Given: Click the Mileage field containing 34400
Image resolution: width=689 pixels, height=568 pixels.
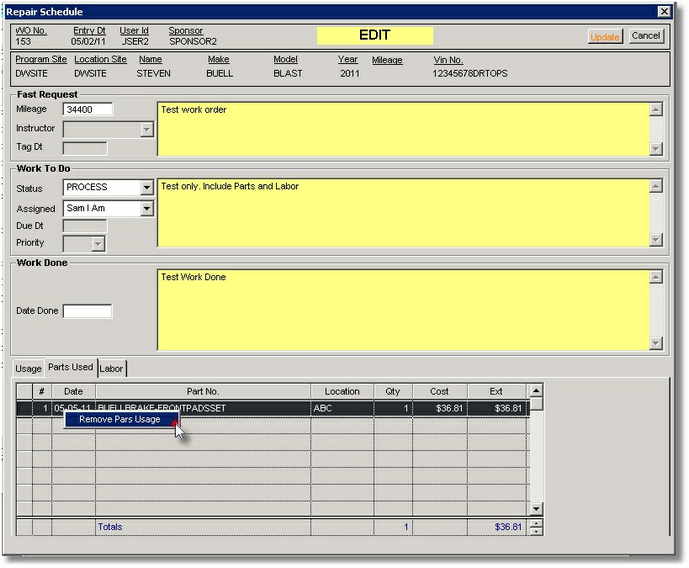Looking at the screenshot, I should pyautogui.click(x=87, y=109).
